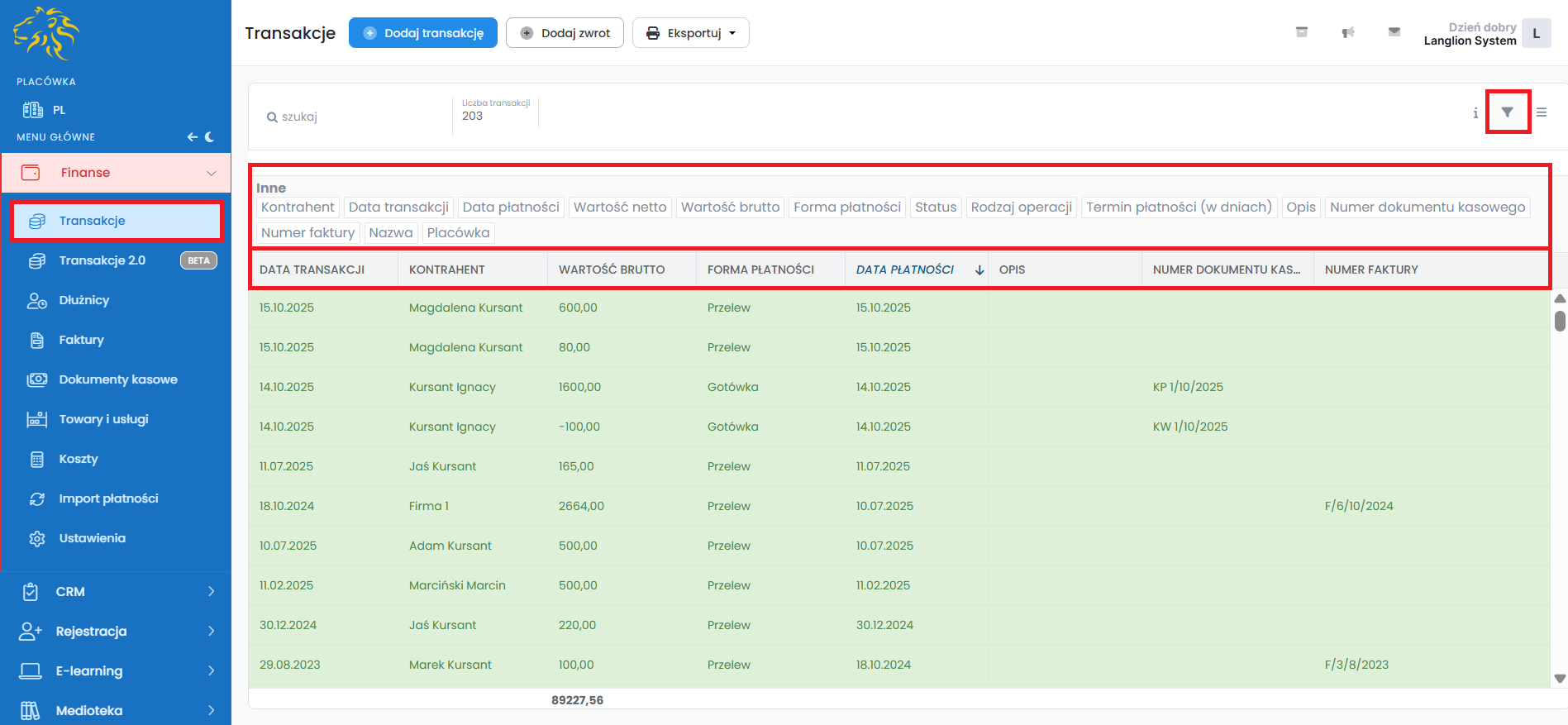Click the megaphone announcements icon
The width and height of the screenshot is (1568, 725).
click(1348, 32)
